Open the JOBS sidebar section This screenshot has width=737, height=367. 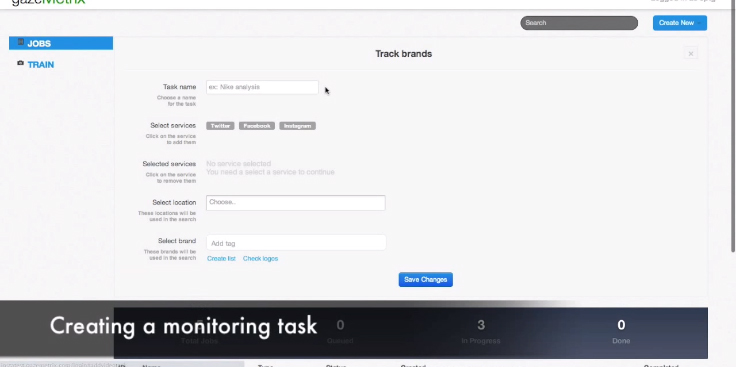(61, 43)
